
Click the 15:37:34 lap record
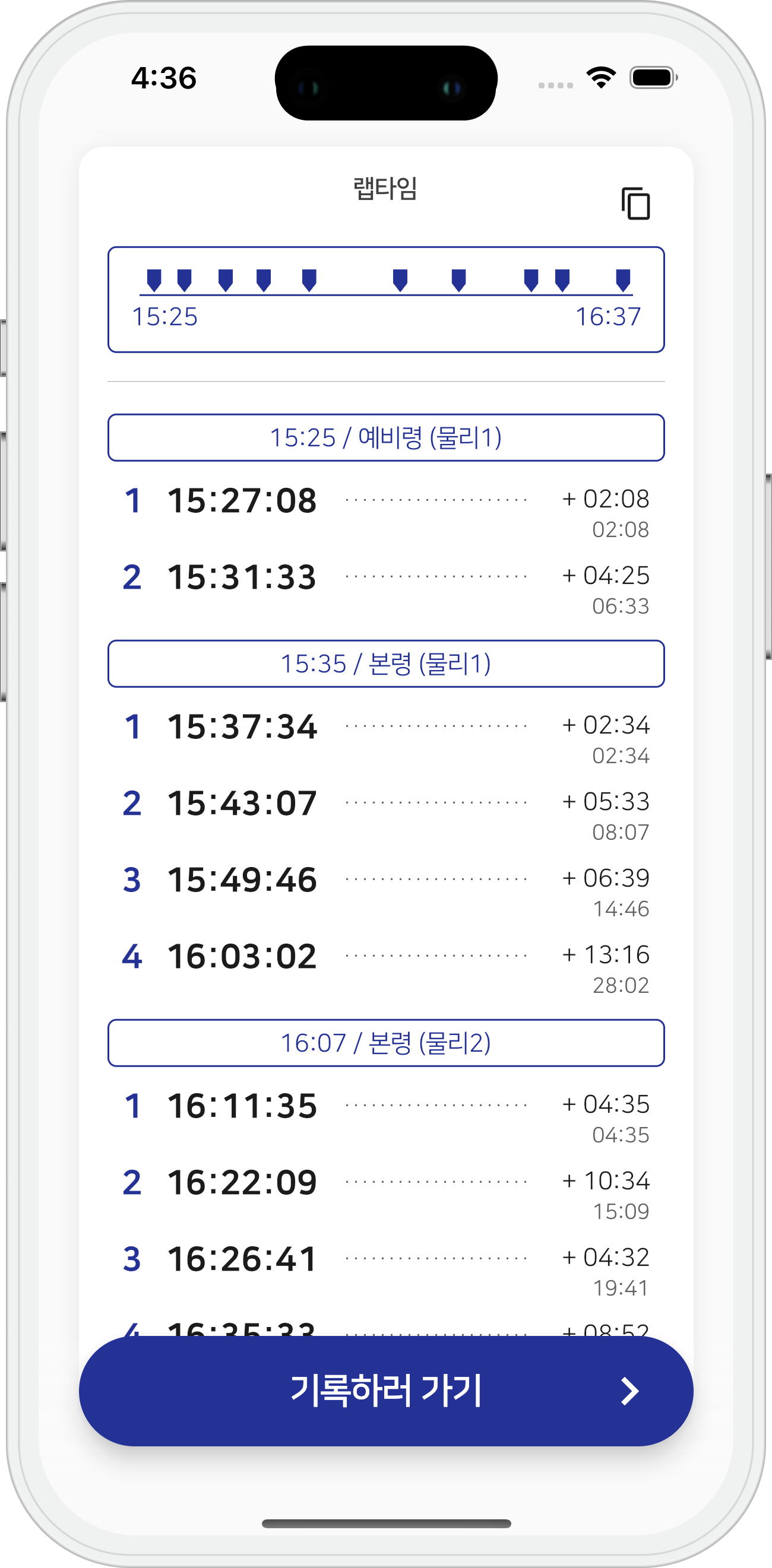click(x=242, y=727)
